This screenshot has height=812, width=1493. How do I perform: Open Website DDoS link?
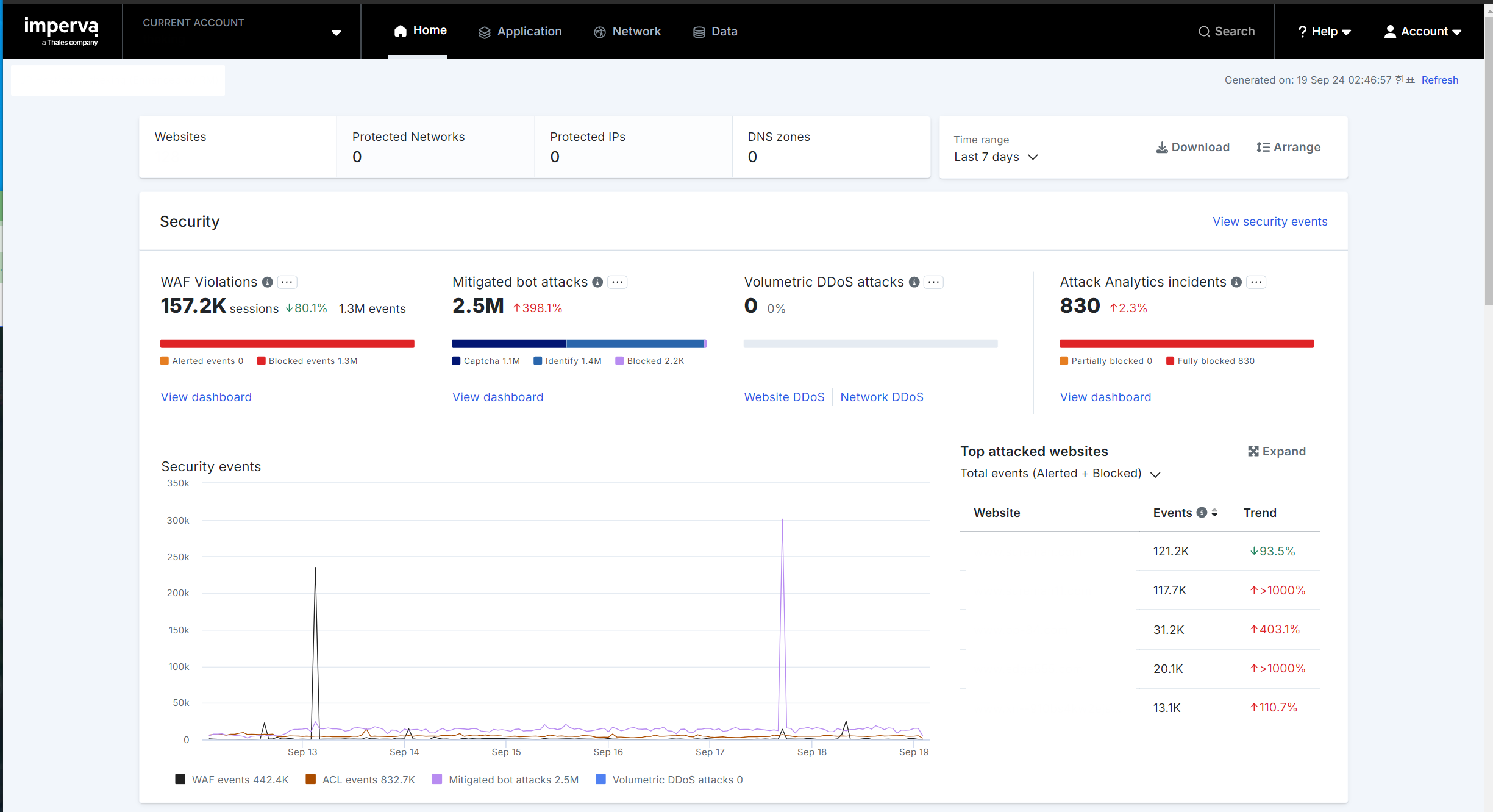tap(784, 397)
